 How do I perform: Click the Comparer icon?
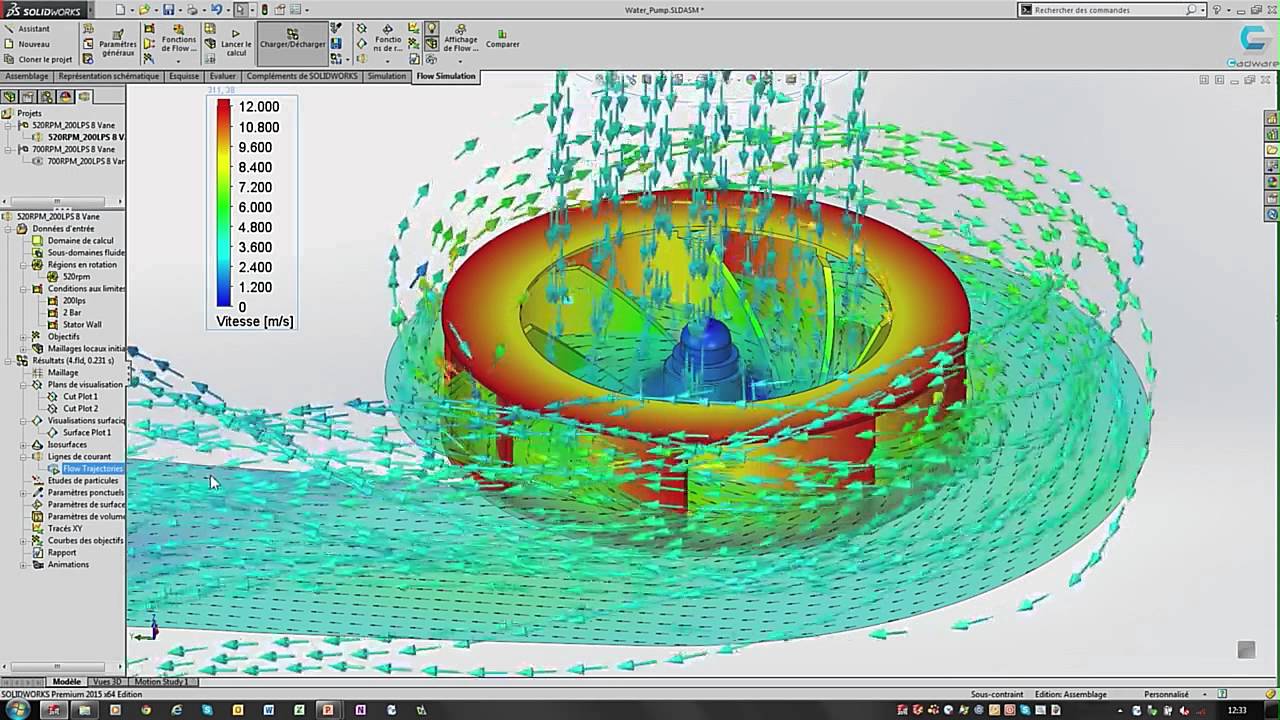pyautogui.click(x=502, y=39)
